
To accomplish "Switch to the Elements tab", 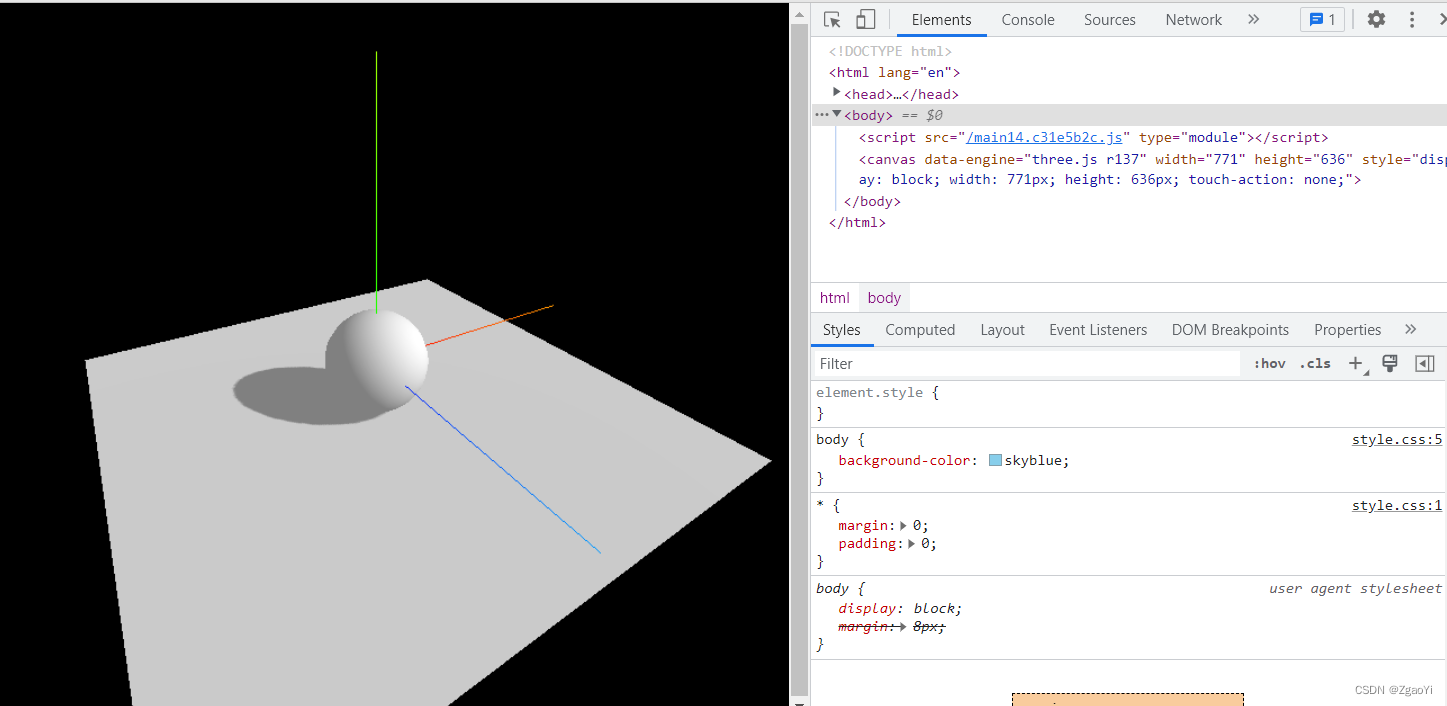I will [x=941, y=20].
